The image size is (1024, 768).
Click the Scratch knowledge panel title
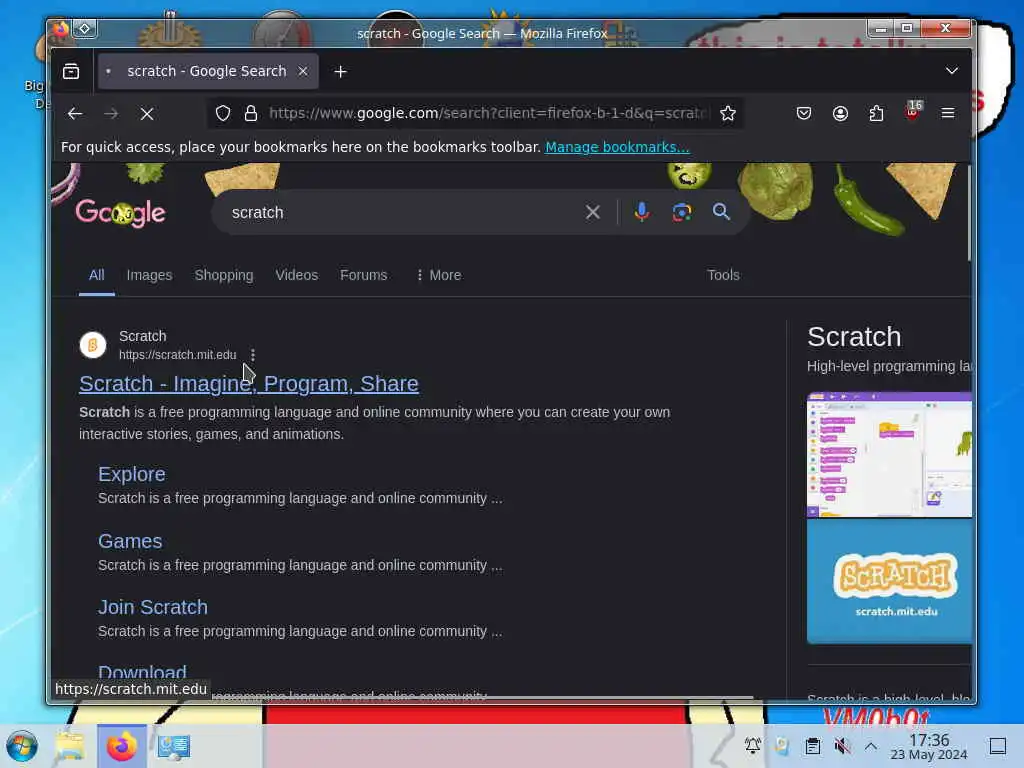tap(854, 337)
